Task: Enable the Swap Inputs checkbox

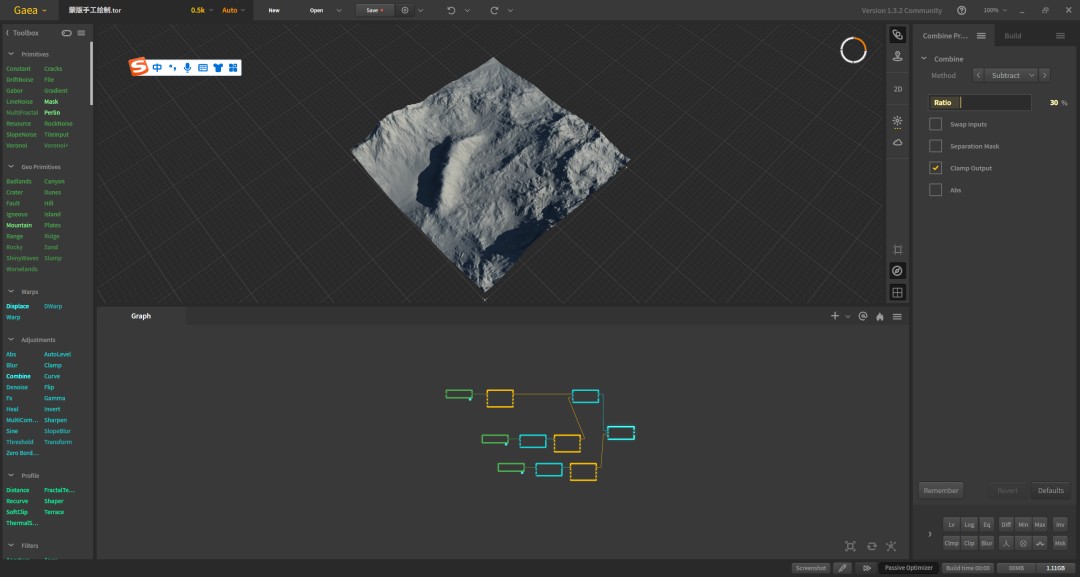Action: point(935,124)
